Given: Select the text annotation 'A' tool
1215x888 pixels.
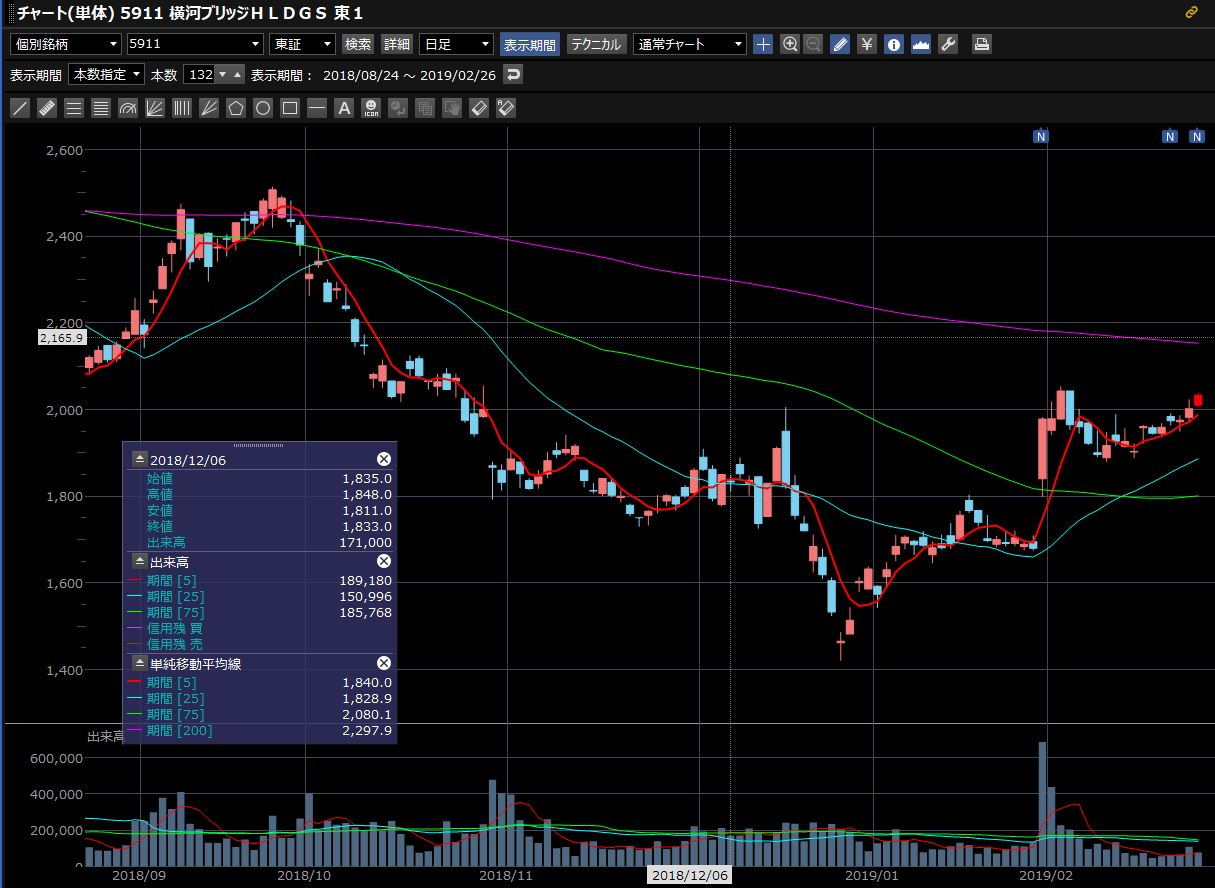Looking at the screenshot, I should [x=344, y=108].
